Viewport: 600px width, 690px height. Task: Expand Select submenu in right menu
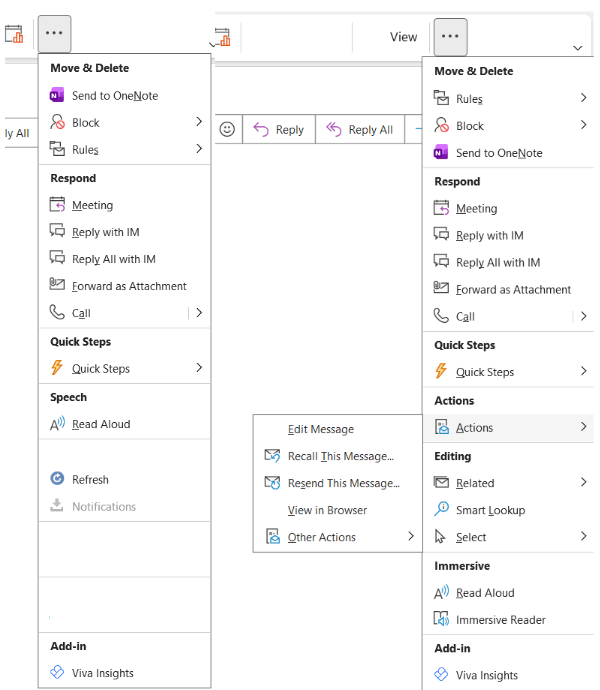[x=508, y=537]
